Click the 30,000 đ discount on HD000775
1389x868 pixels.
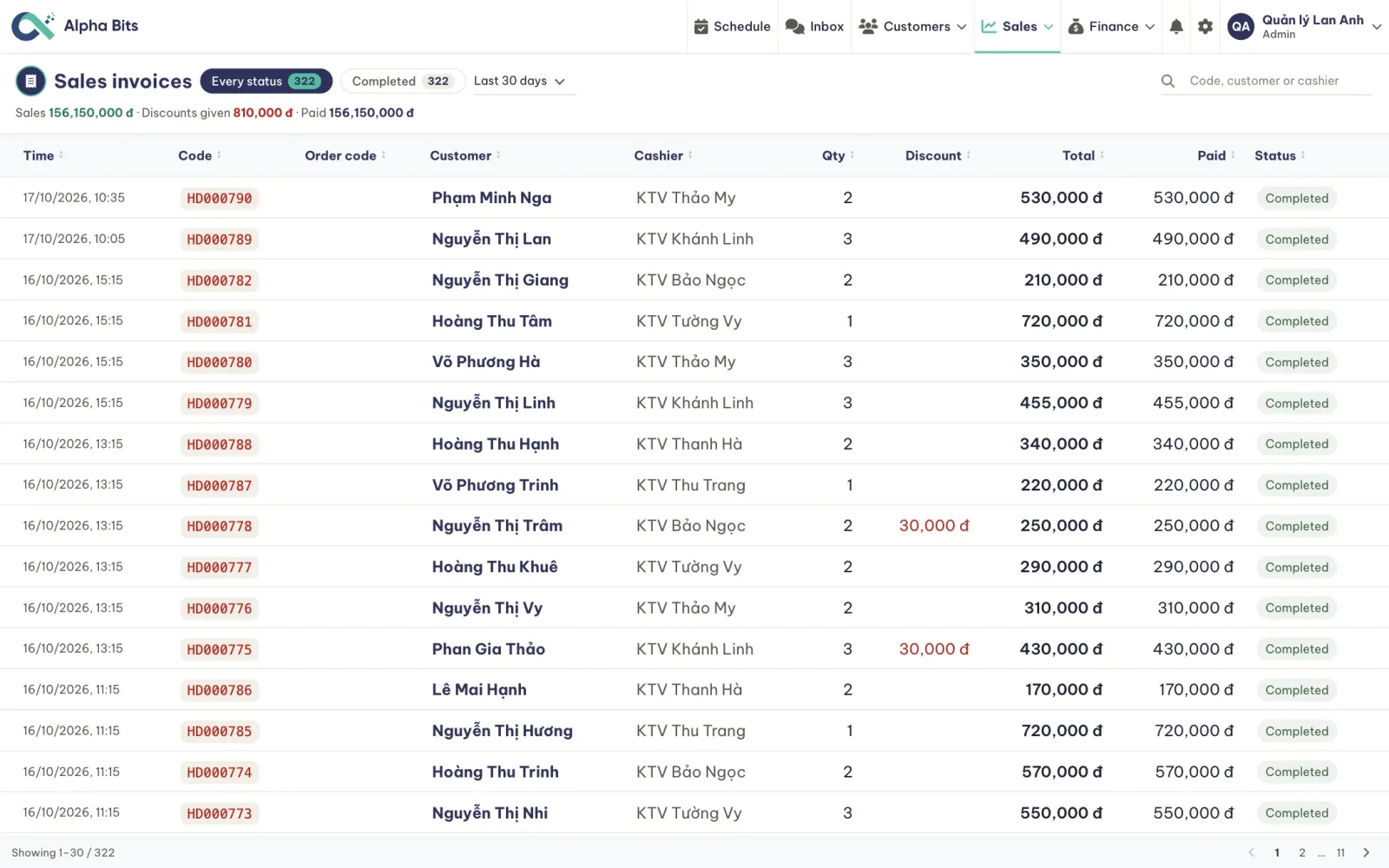(934, 648)
